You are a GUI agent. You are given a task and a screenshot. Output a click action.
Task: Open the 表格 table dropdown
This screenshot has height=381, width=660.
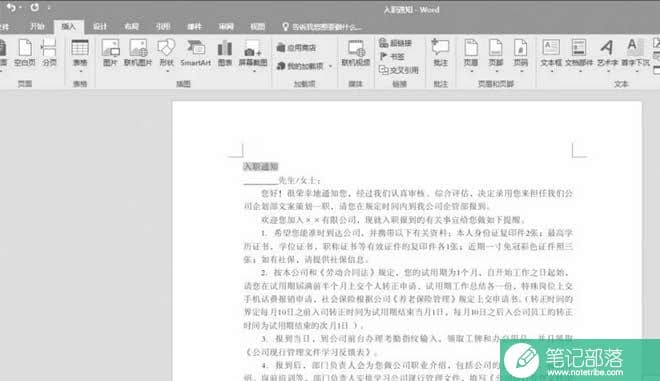pyautogui.click(x=80, y=55)
